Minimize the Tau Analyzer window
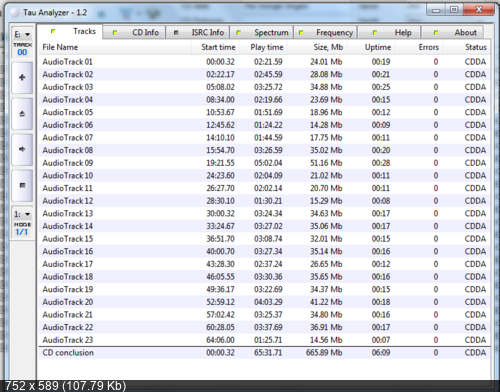The image size is (500, 392). pos(436,10)
